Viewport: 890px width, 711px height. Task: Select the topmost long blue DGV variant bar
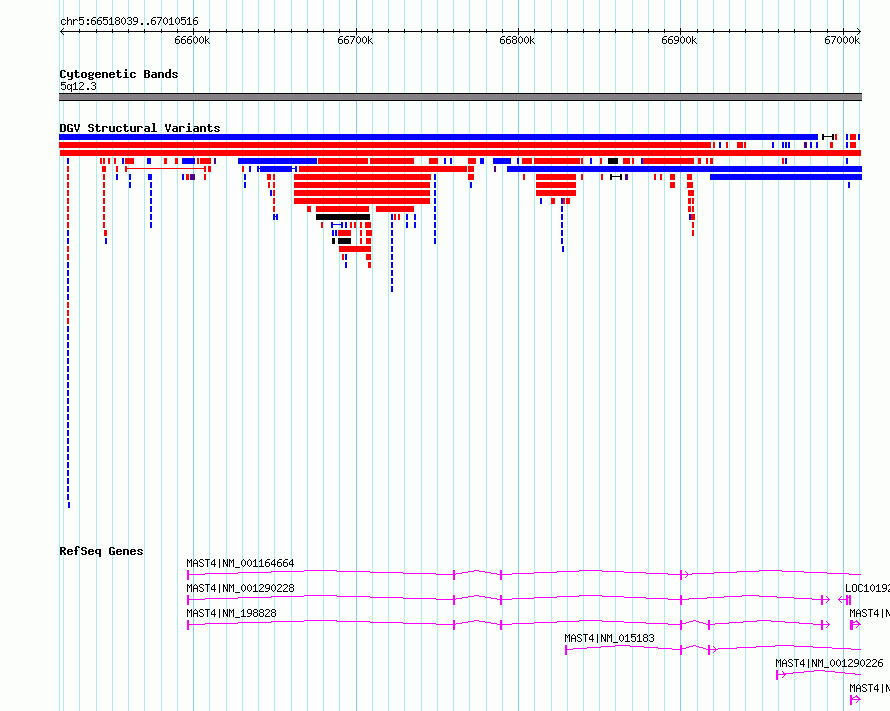click(438, 137)
